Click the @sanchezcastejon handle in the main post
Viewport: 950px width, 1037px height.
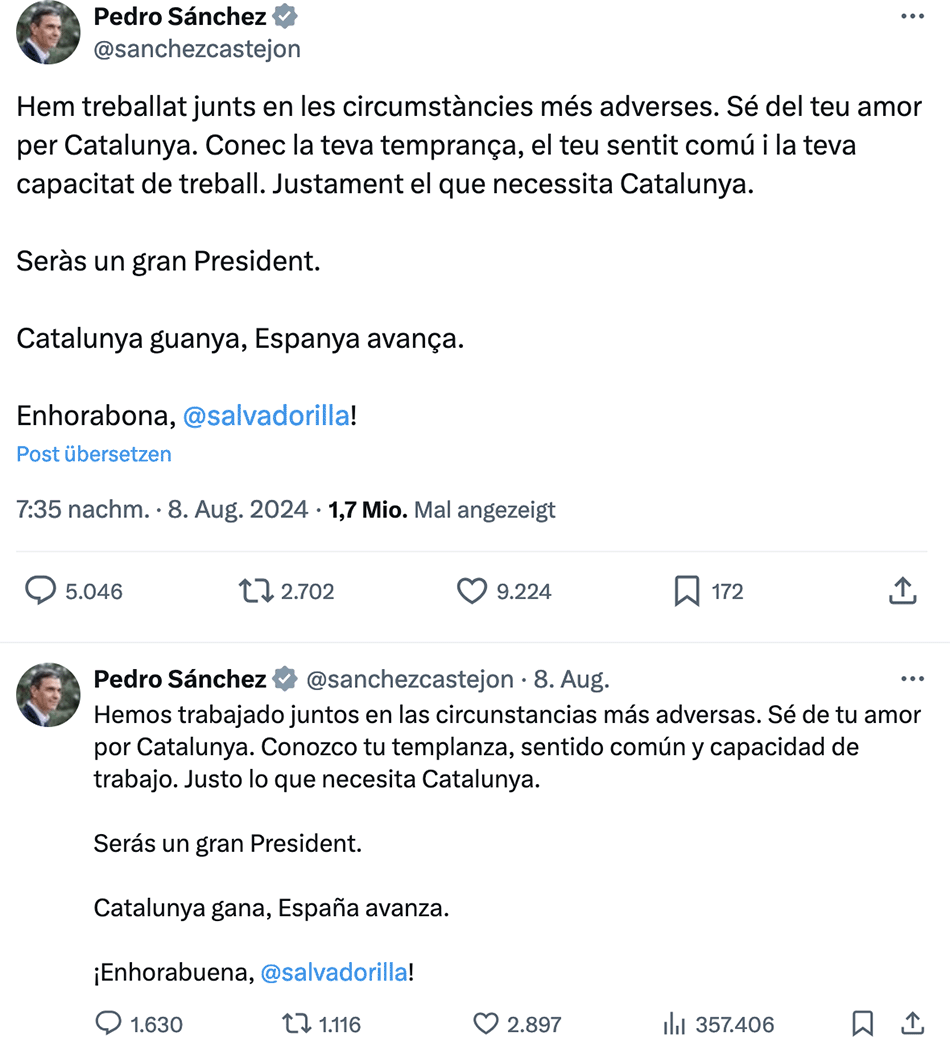tap(197, 48)
